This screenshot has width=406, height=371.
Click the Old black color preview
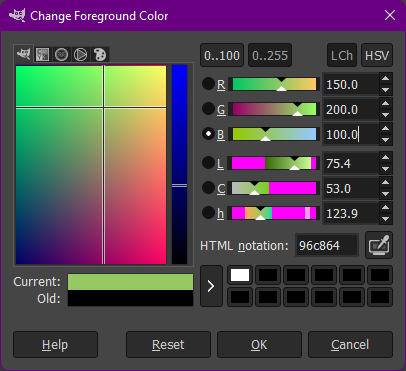point(130,298)
